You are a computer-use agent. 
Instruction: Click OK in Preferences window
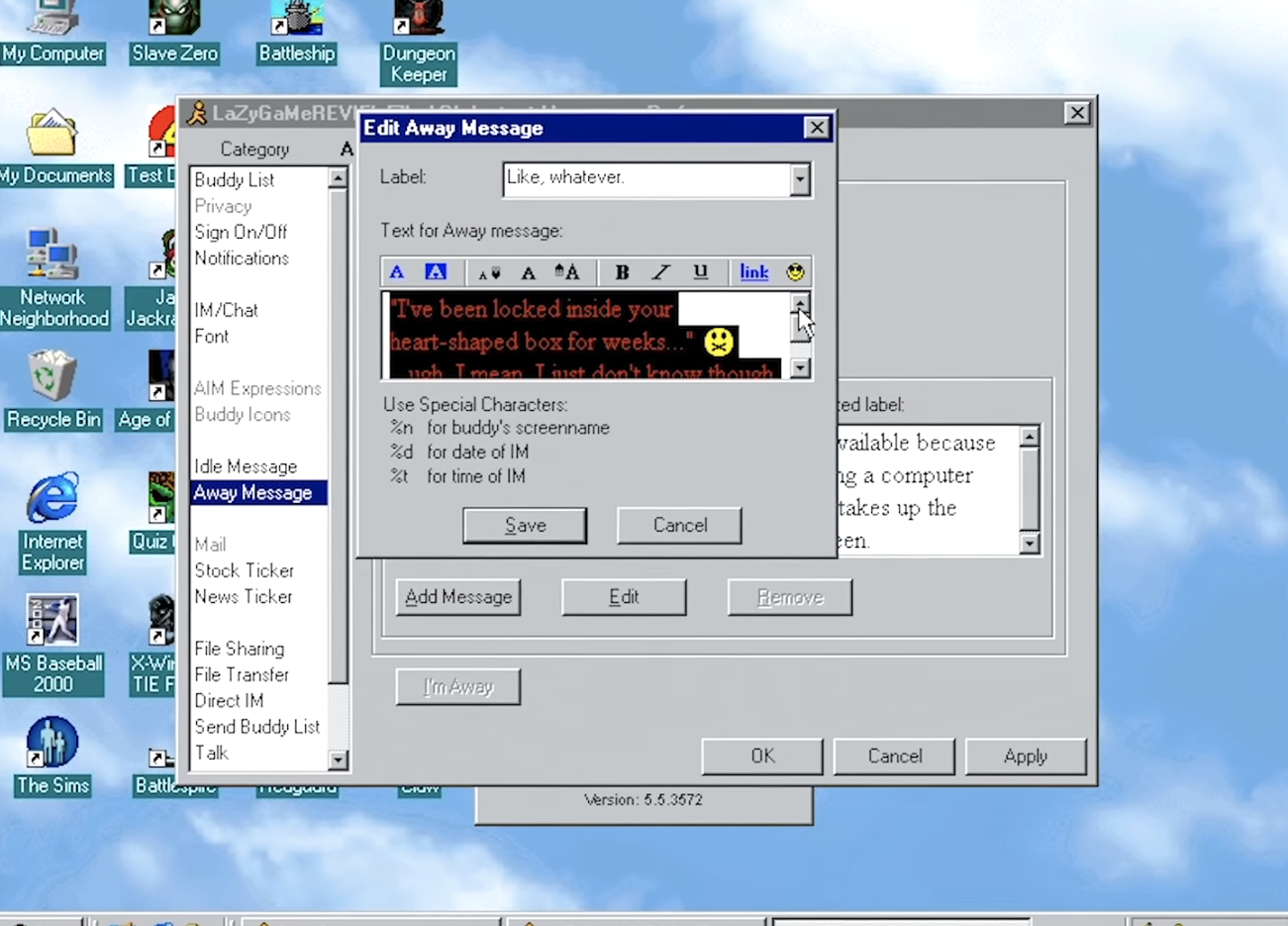pyautogui.click(x=762, y=756)
